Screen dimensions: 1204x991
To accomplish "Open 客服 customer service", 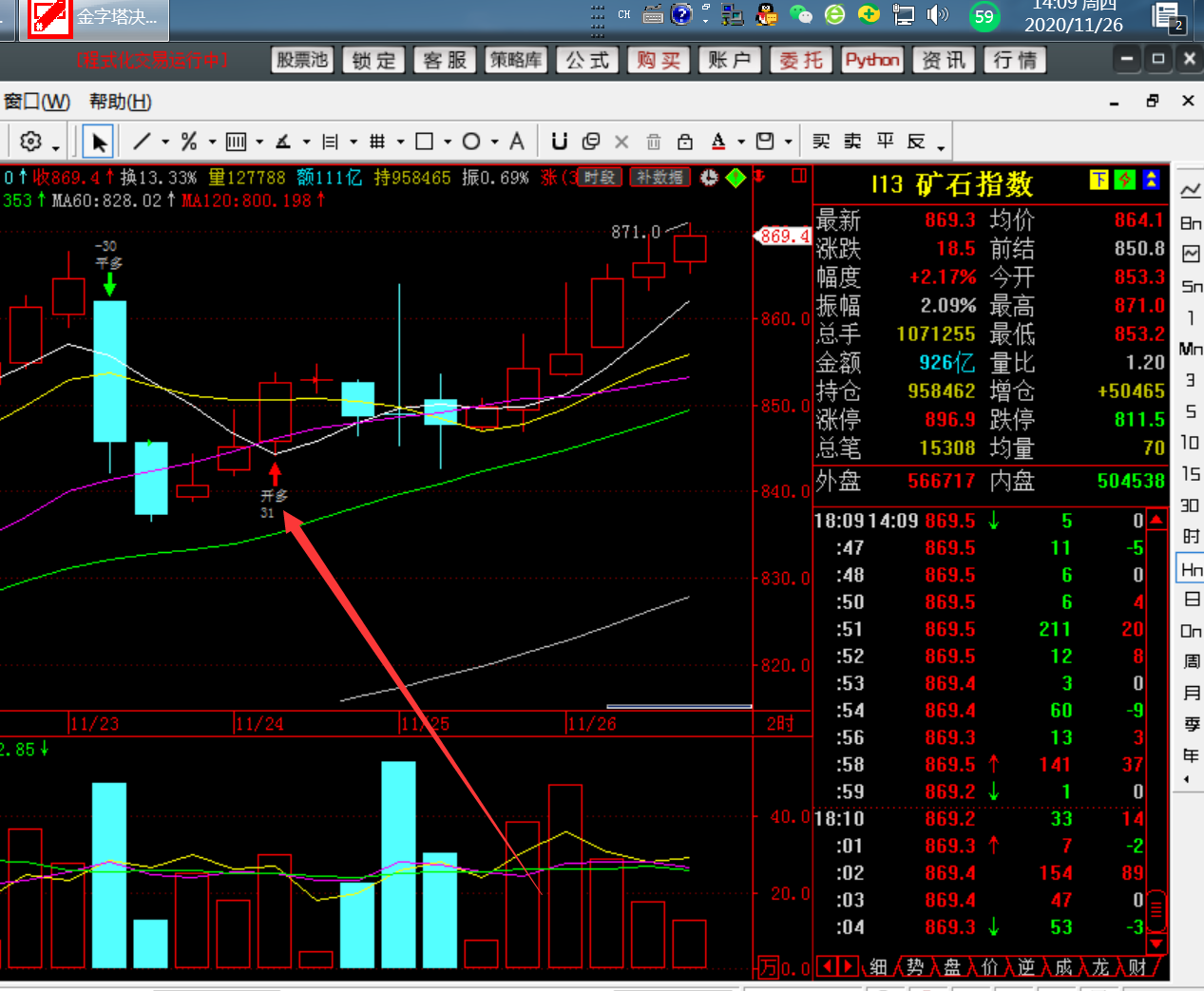I will pyautogui.click(x=445, y=60).
